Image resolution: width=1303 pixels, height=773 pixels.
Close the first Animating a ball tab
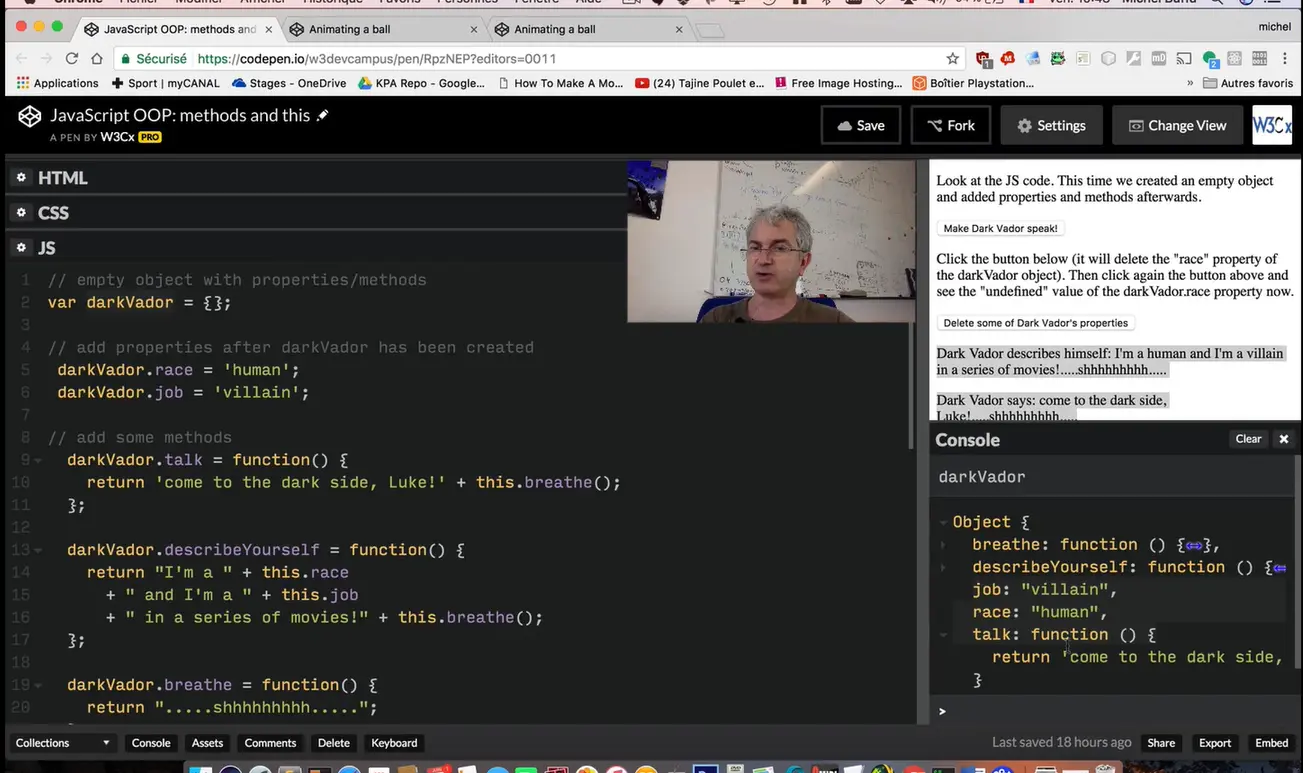(x=473, y=29)
